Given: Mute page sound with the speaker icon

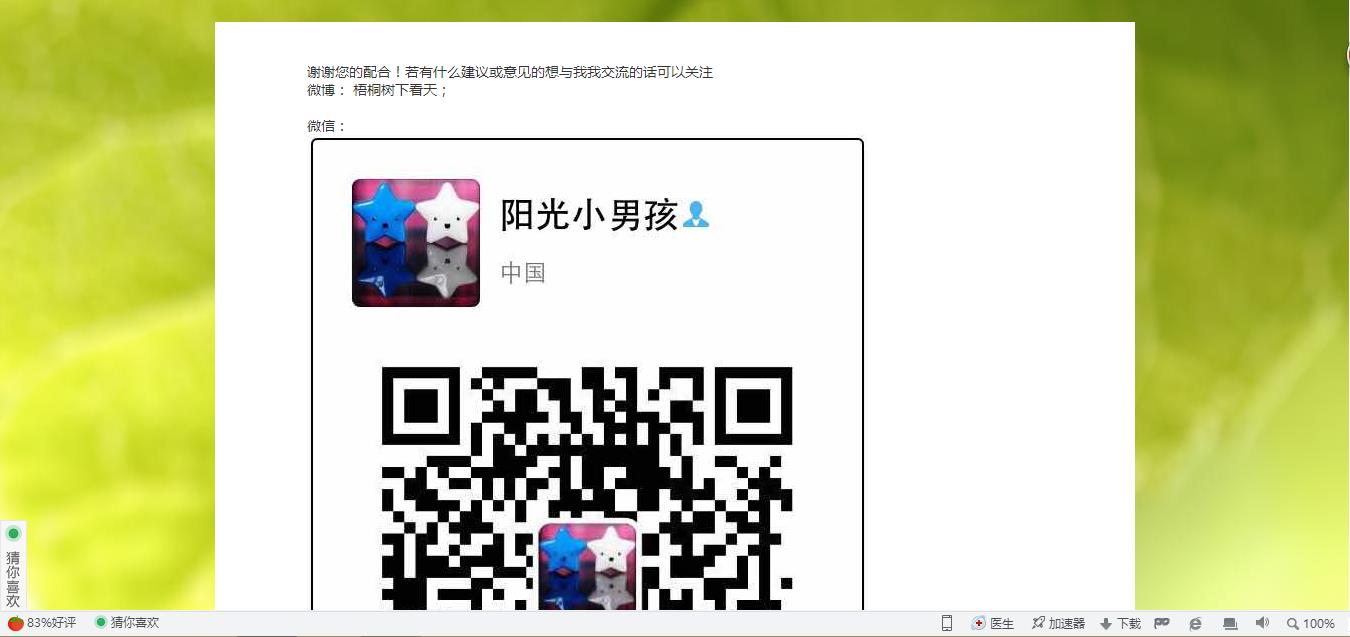Looking at the screenshot, I should click(x=1262, y=623).
